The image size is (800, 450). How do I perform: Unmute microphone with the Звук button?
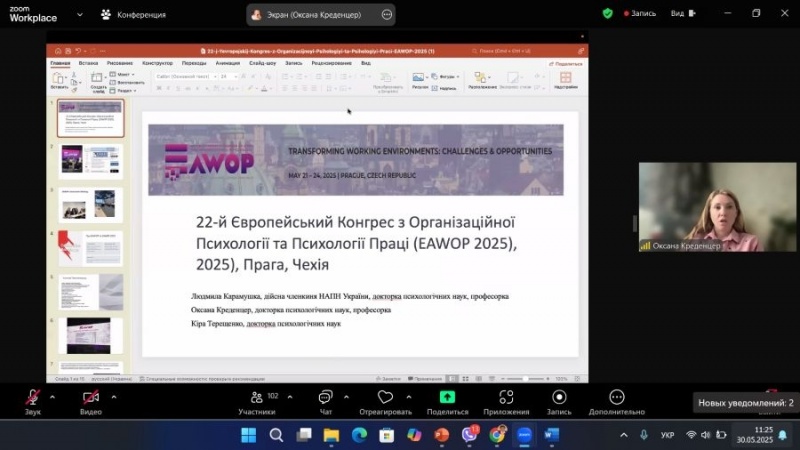click(33, 400)
